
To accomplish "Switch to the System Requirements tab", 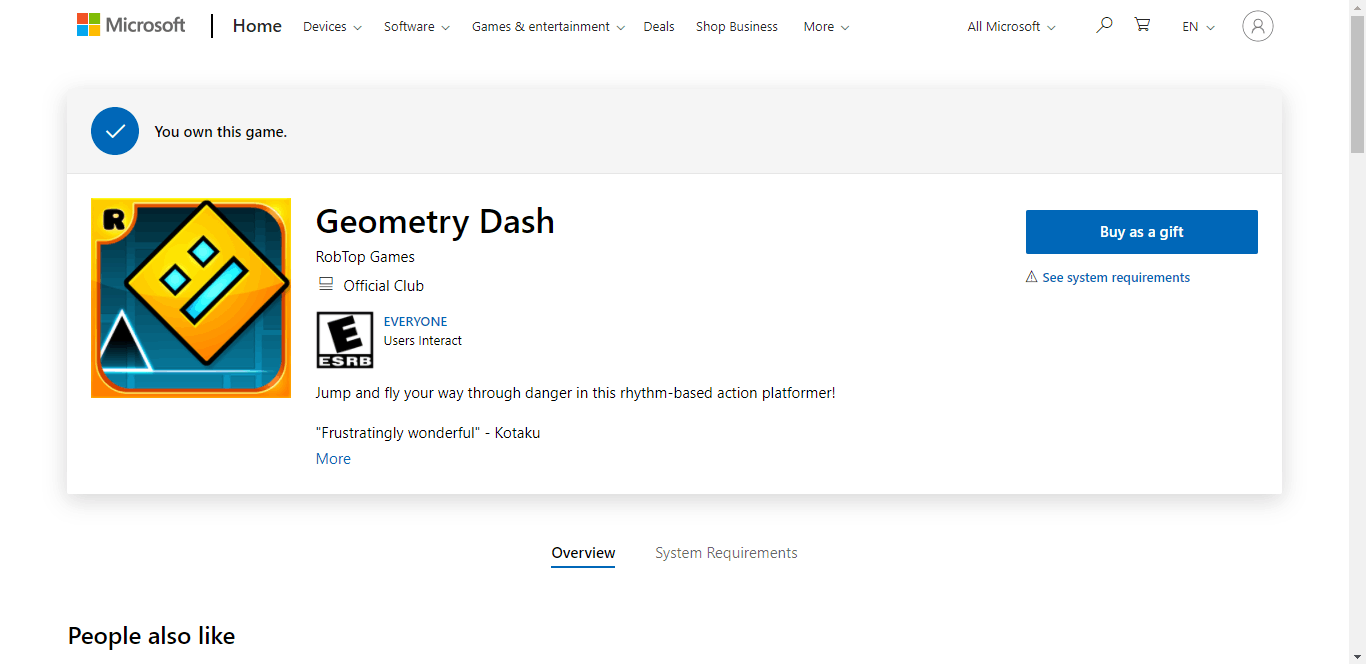I will pos(726,553).
